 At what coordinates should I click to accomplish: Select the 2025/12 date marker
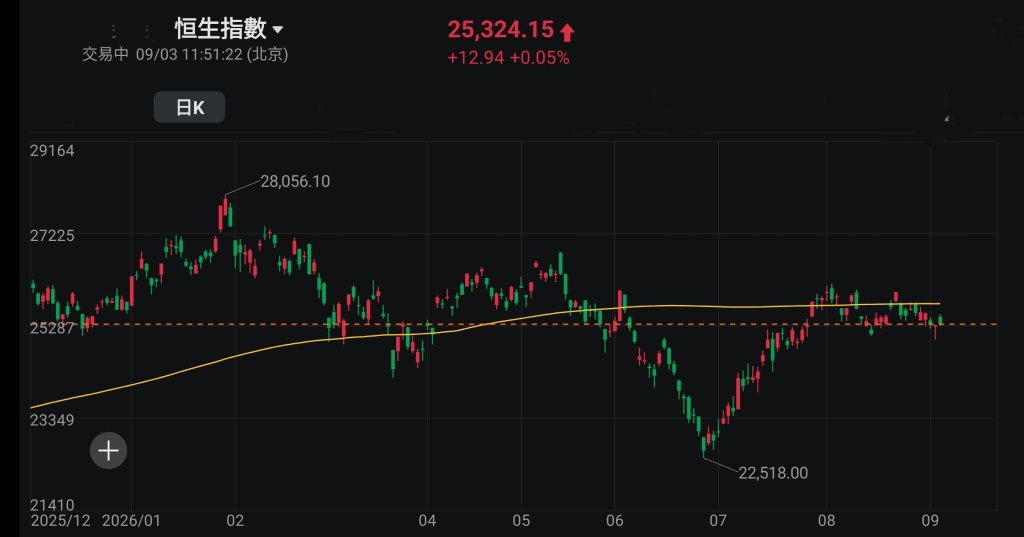(63, 521)
